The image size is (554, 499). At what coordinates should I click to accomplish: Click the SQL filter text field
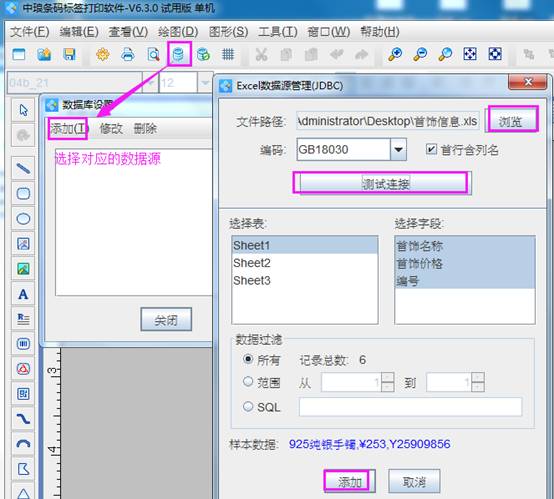[x=410, y=407]
